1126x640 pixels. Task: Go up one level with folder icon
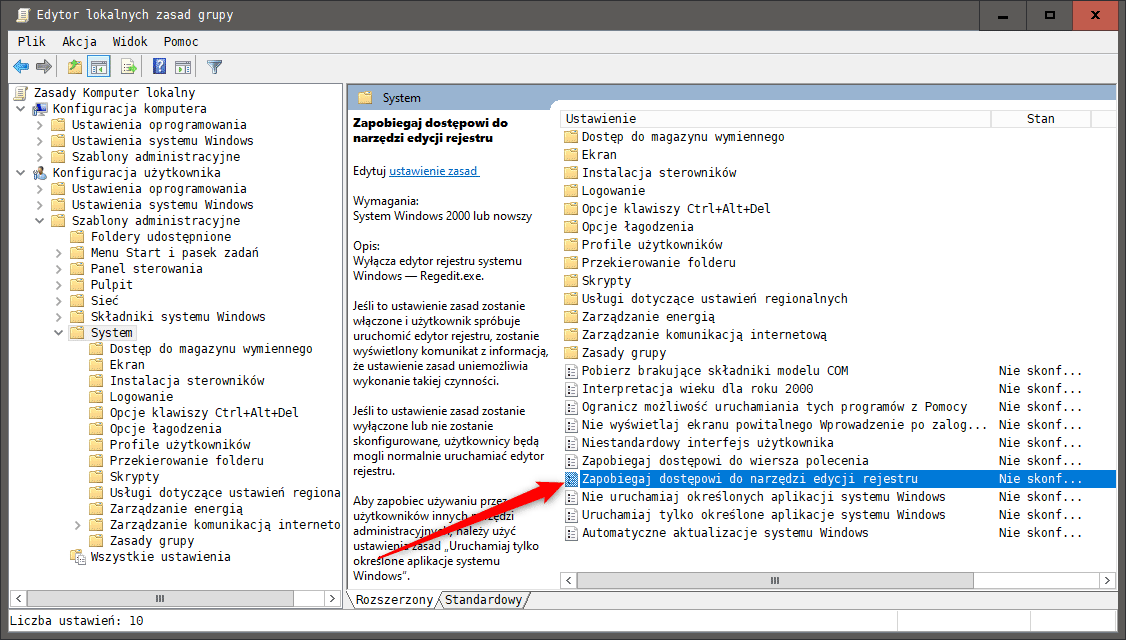[75, 67]
